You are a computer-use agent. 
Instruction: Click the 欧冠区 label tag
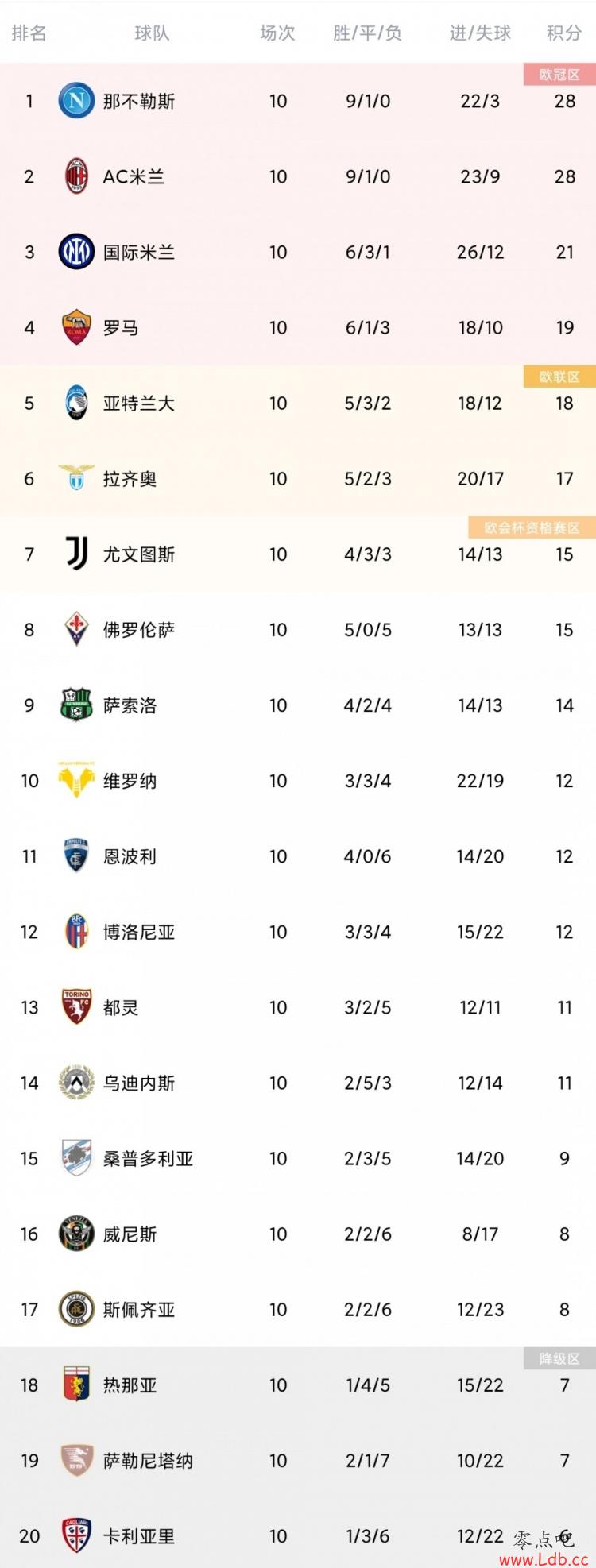pos(559,75)
